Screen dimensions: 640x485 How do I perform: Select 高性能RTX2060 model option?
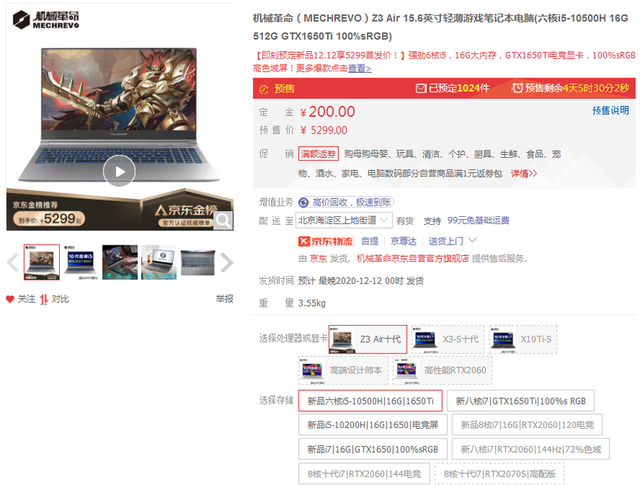click(442, 370)
